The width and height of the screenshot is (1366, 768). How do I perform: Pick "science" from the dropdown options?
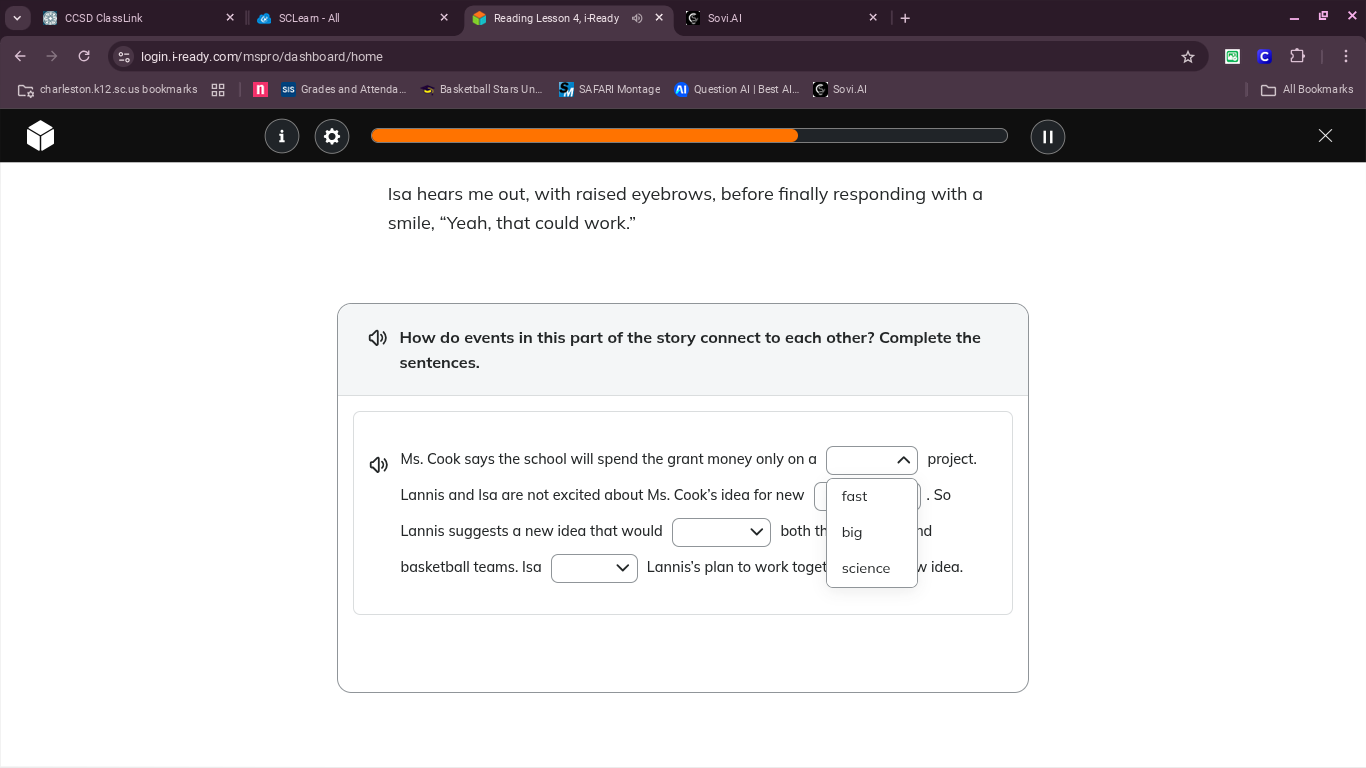coord(866,568)
